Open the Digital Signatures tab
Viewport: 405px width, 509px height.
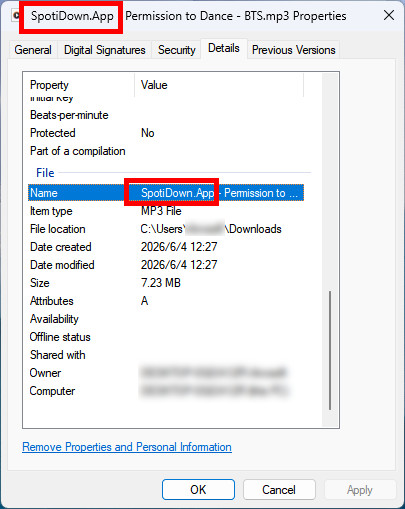[105, 50]
